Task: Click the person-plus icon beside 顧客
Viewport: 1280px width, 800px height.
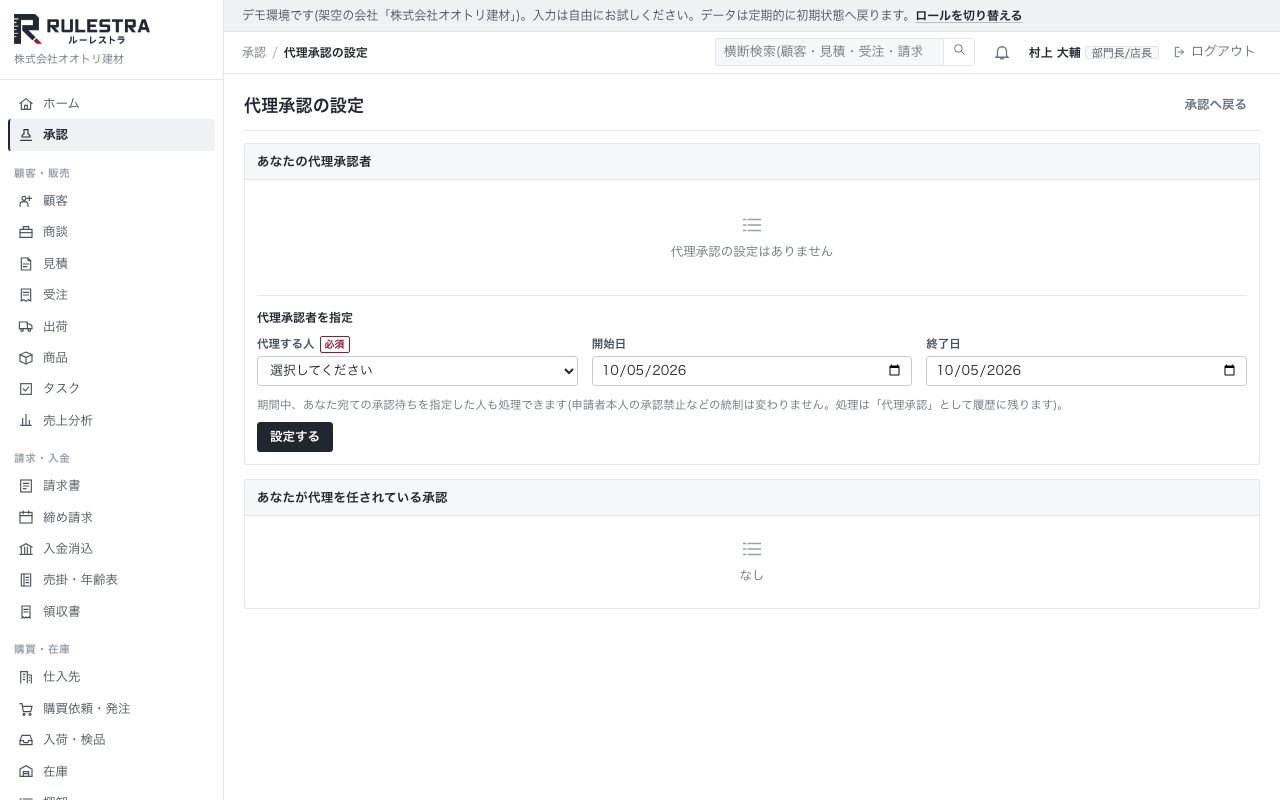Action: [x=26, y=201]
